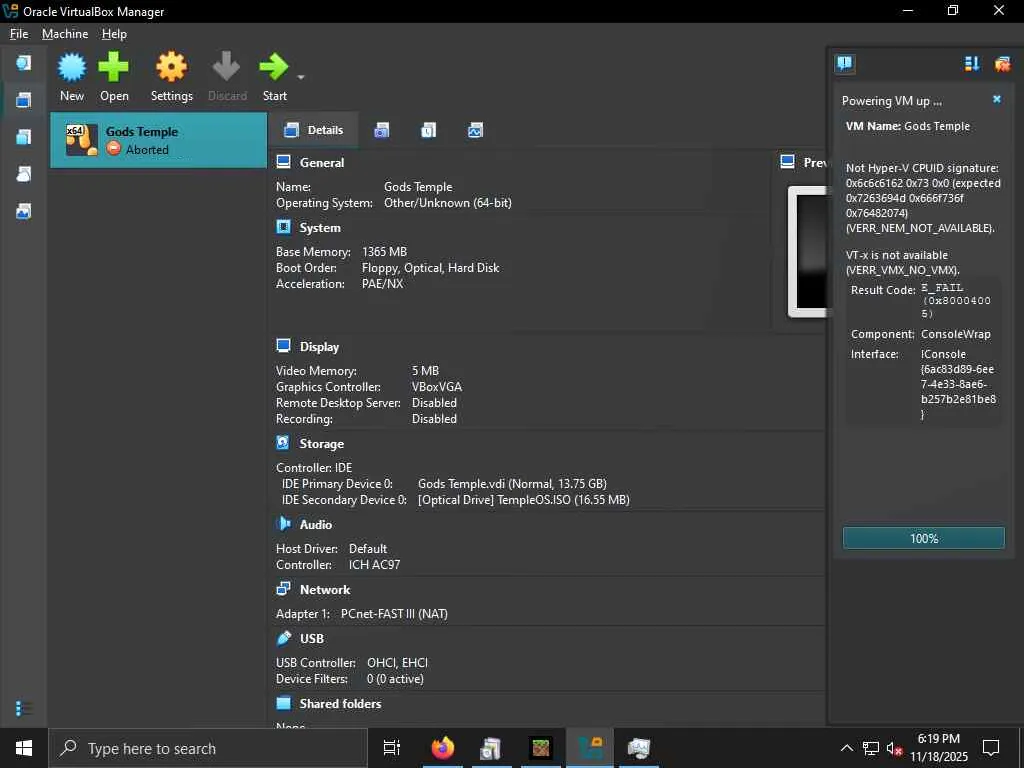Switch to the Snapshots camera tab
Screen dimensions: 1024x768
pyautogui.click(x=381, y=131)
